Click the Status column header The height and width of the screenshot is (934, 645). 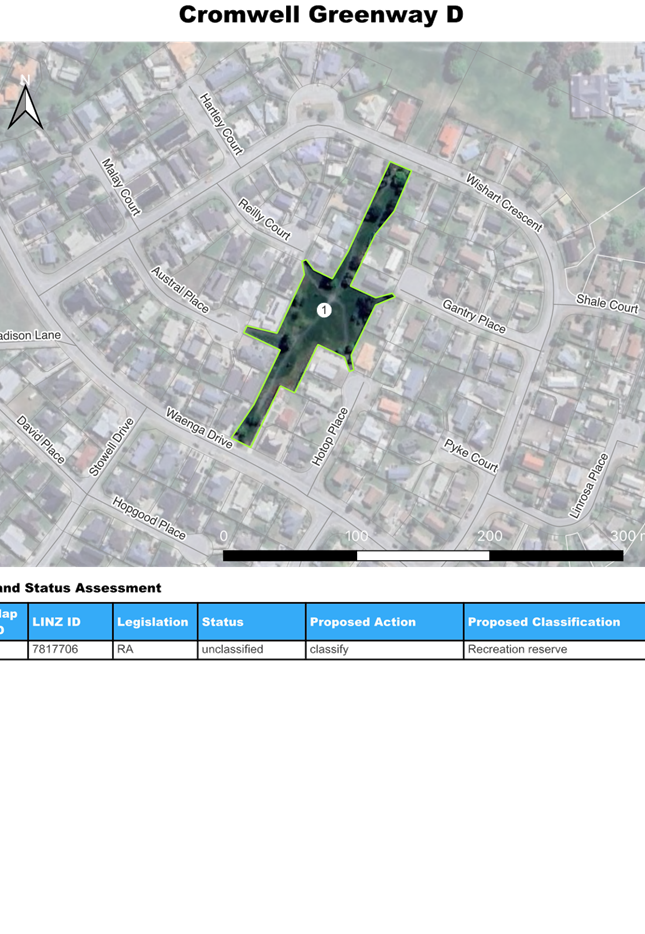coord(251,622)
